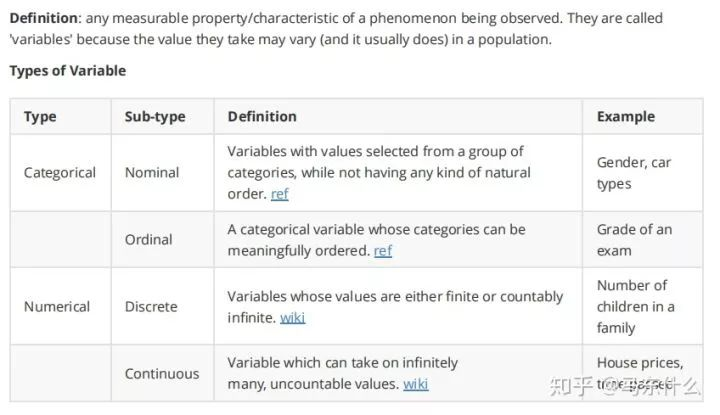Viewport: 720px width, 415px height.
Task: Select the Nominal sub-type cell
Action: click(x=152, y=172)
